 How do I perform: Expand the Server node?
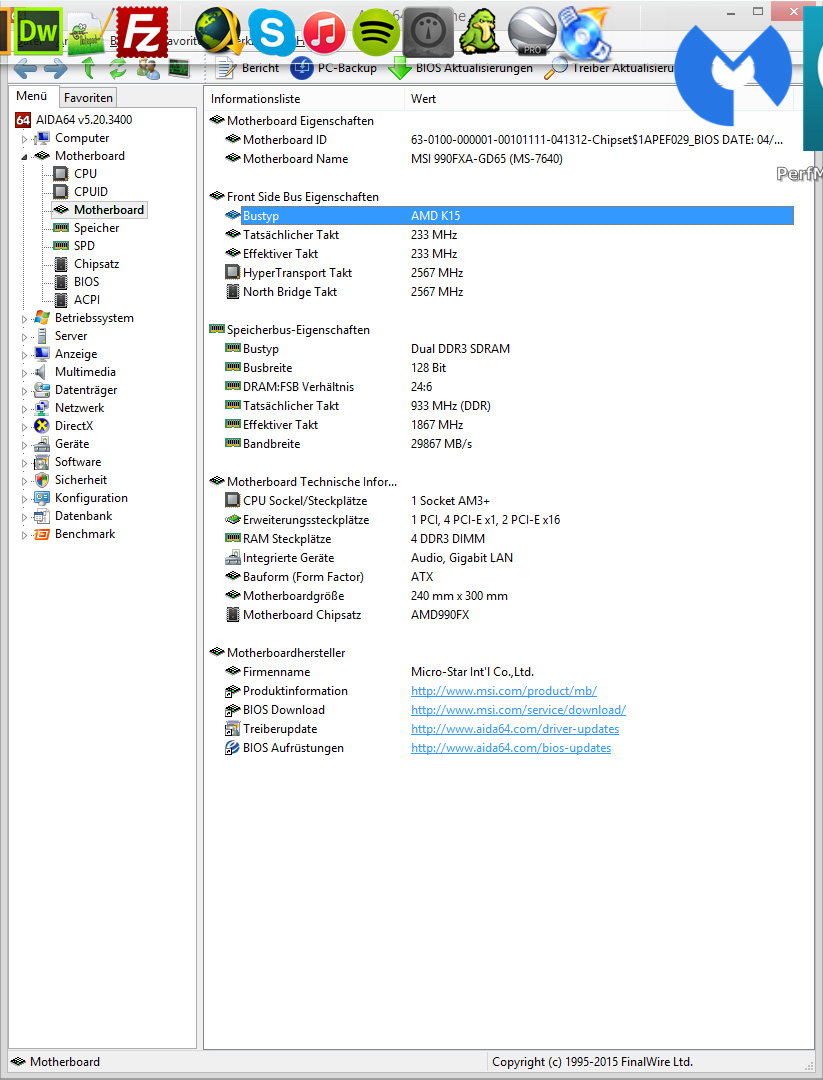coord(24,336)
